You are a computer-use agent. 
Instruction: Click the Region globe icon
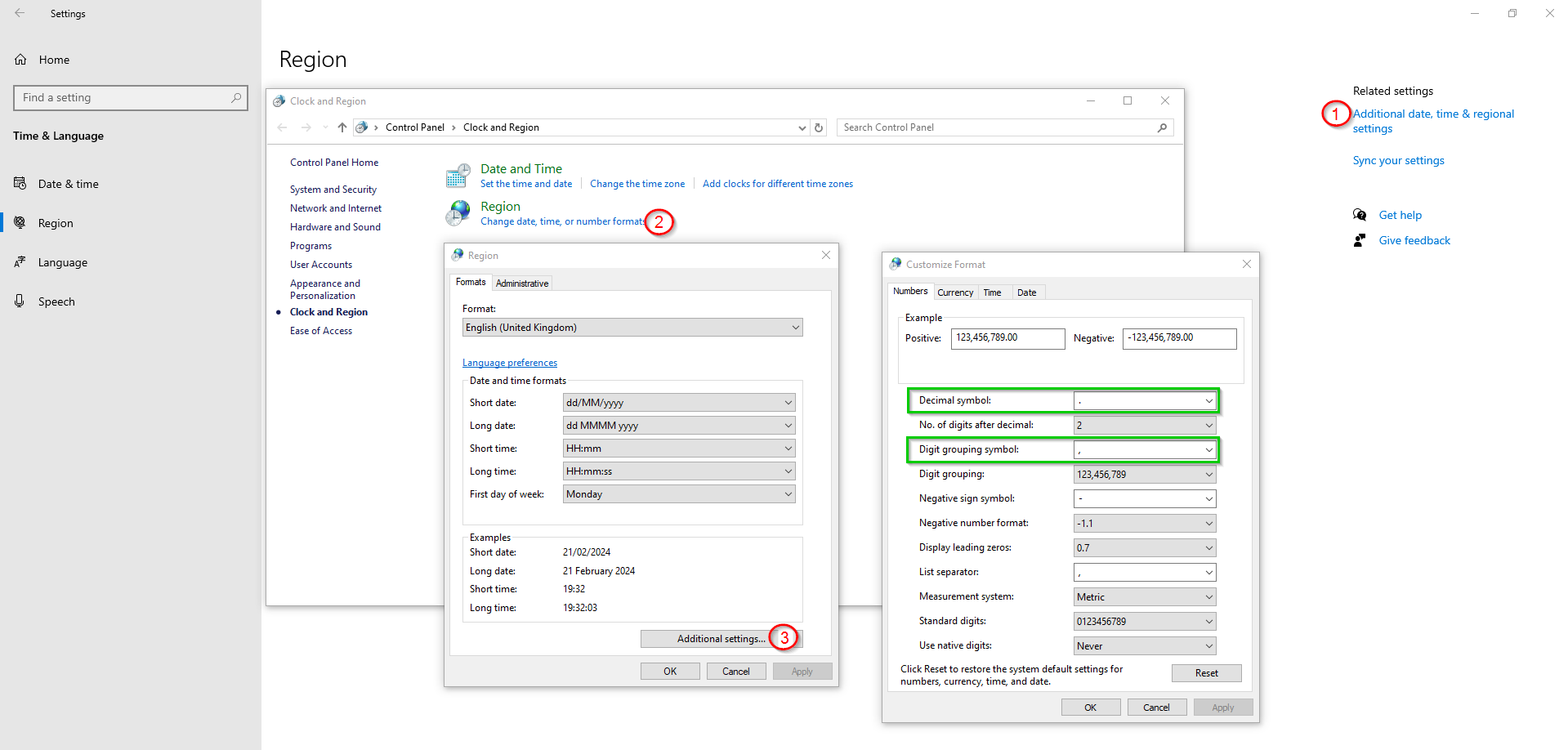pyautogui.click(x=458, y=212)
